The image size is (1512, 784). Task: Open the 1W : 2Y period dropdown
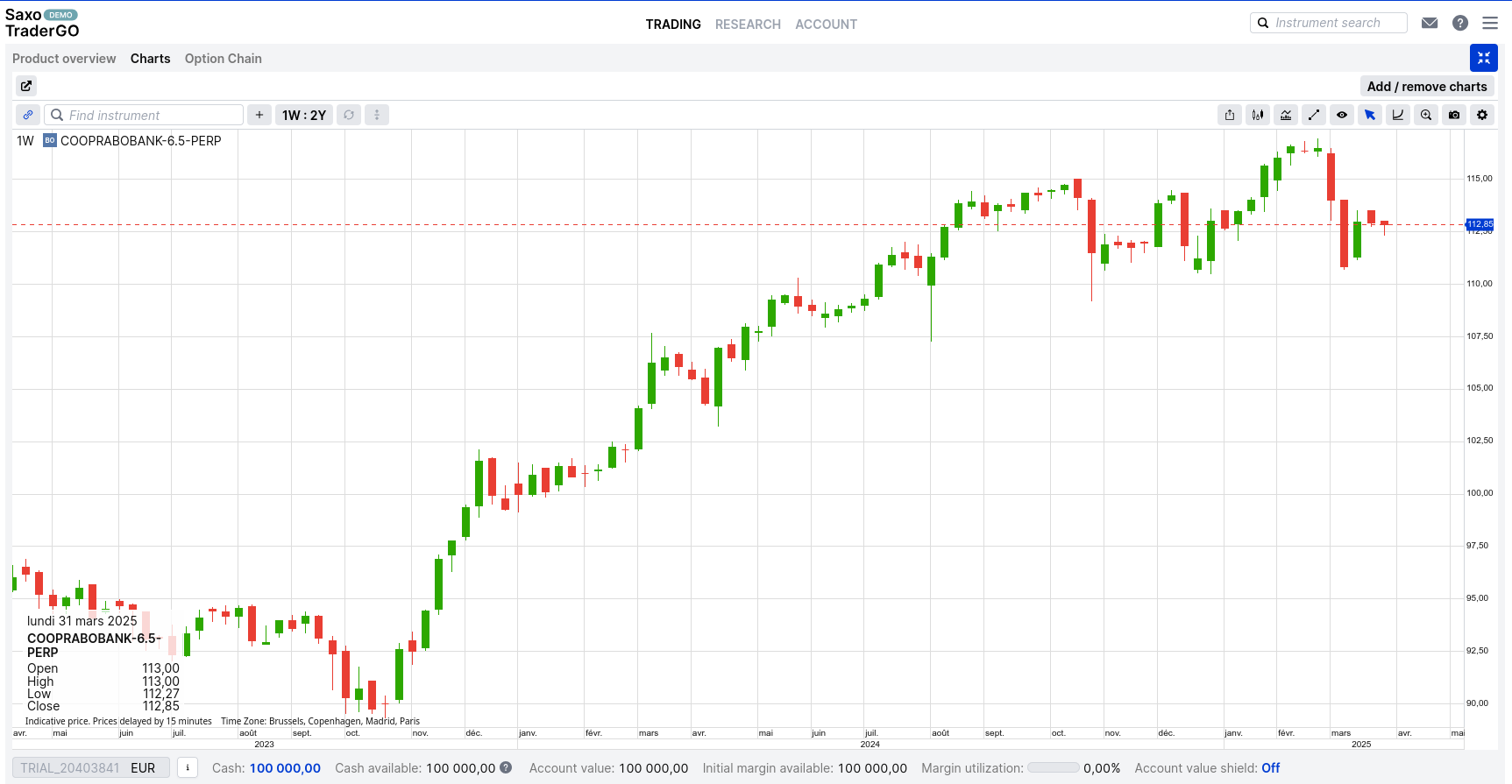(303, 115)
